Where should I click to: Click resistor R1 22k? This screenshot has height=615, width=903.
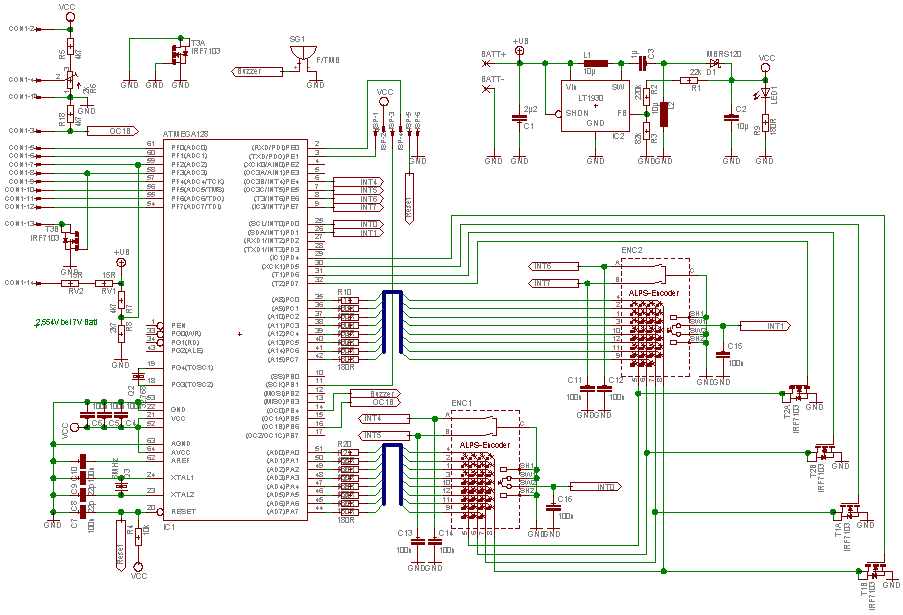tap(689, 80)
